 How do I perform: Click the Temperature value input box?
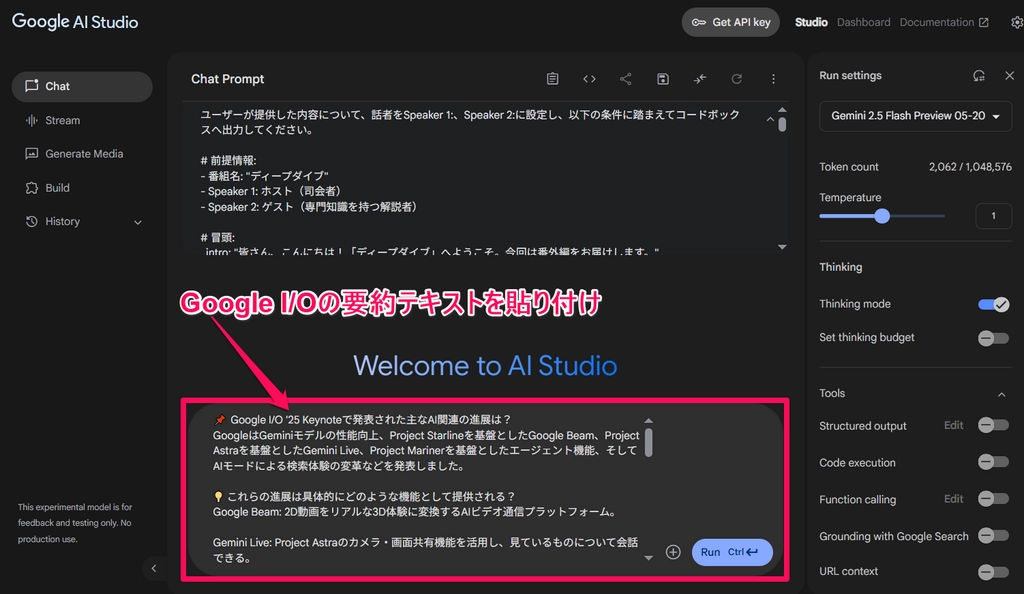[x=993, y=216]
